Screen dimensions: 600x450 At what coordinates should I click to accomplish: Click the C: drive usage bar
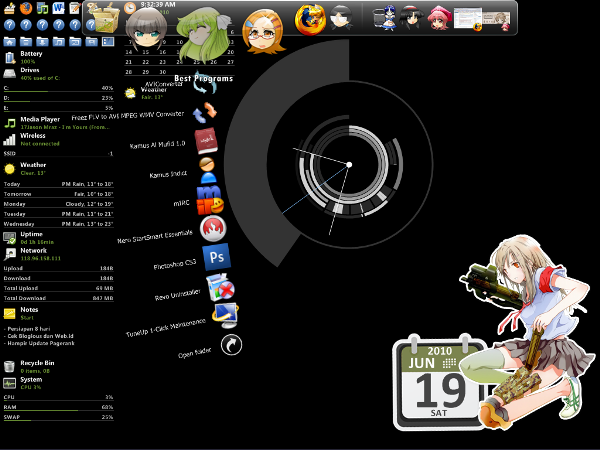tap(59, 89)
